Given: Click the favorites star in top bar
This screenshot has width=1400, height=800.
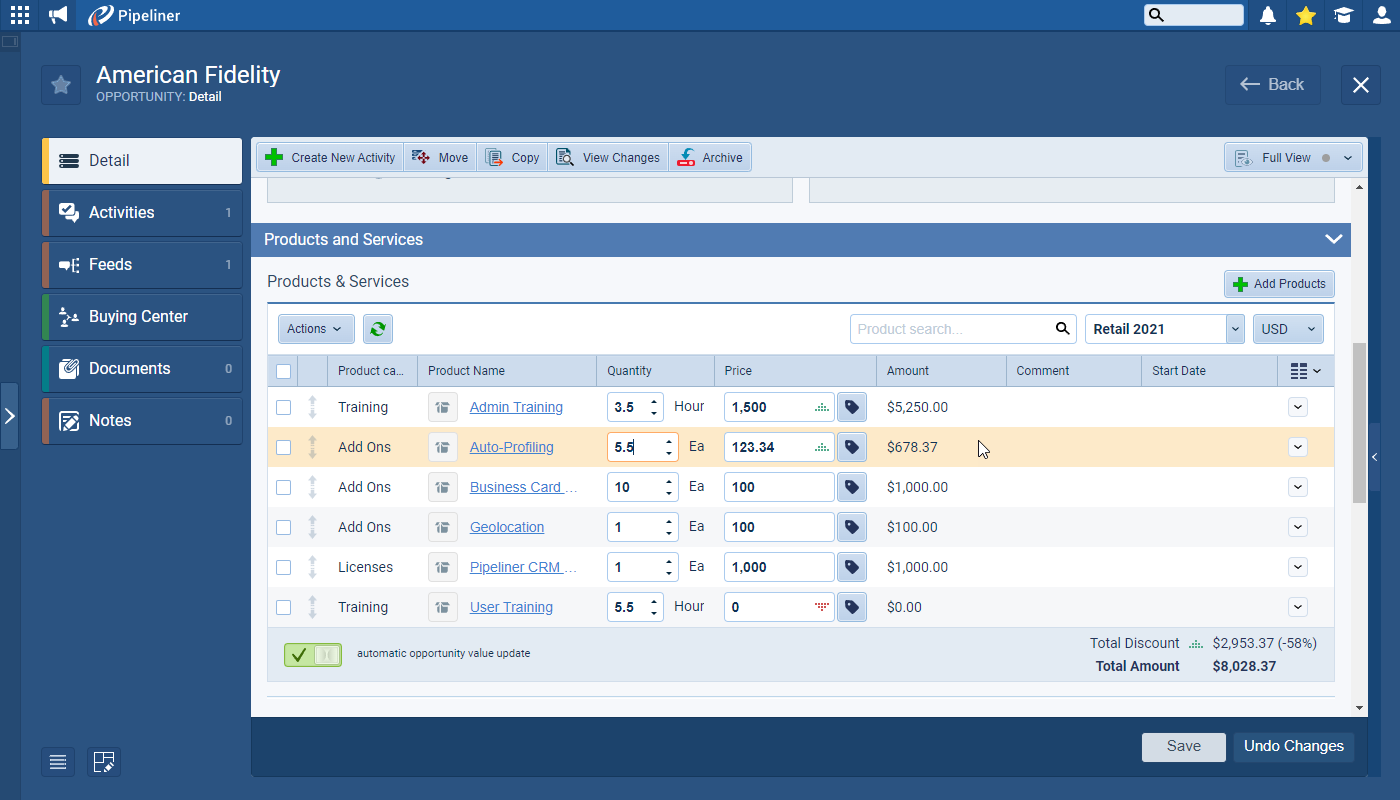Looking at the screenshot, I should pyautogui.click(x=1305, y=15).
